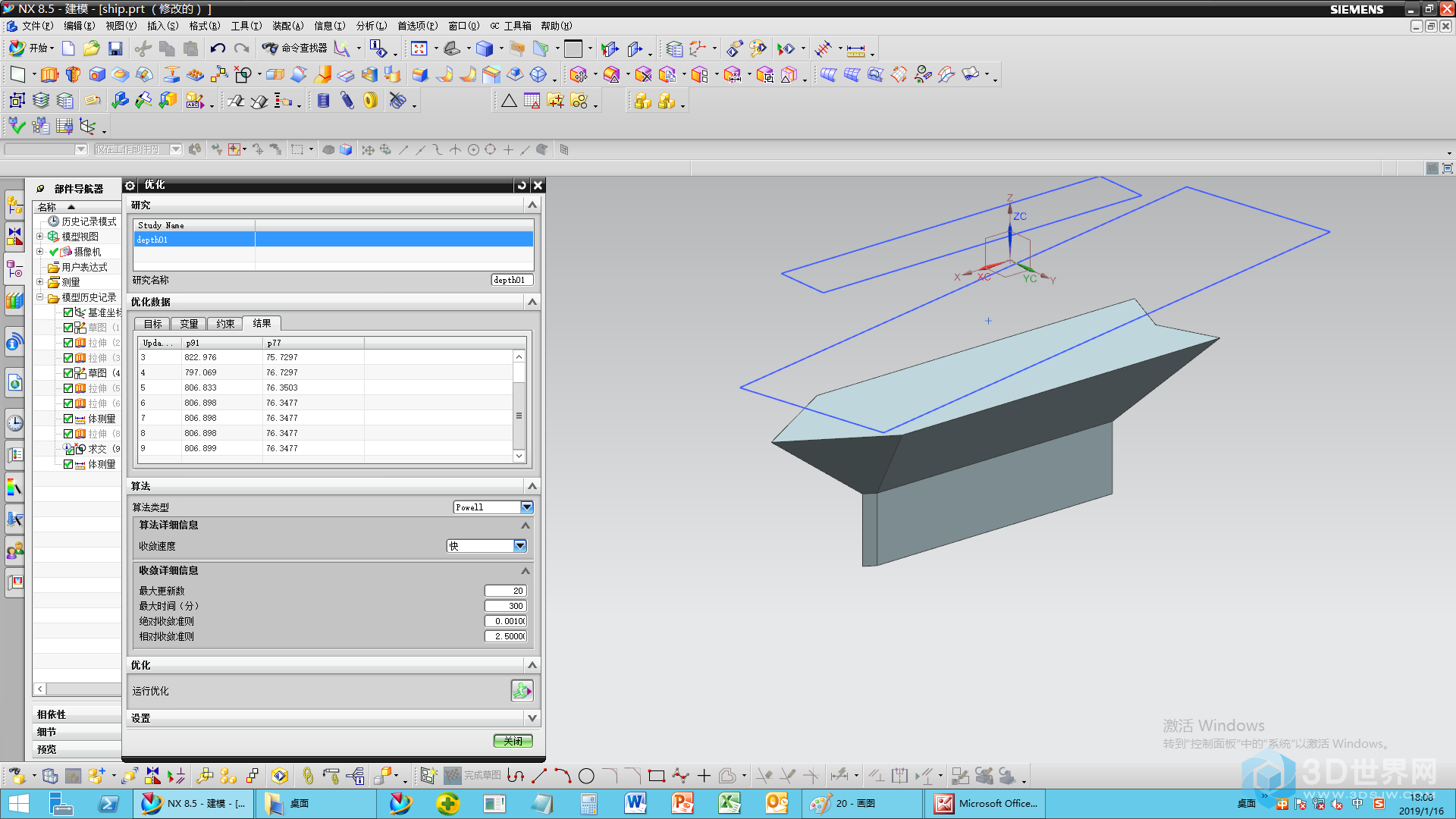Toggle checkbox for 拉伸 (3) feature
This screenshot has width=1456, height=819.
[68, 358]
